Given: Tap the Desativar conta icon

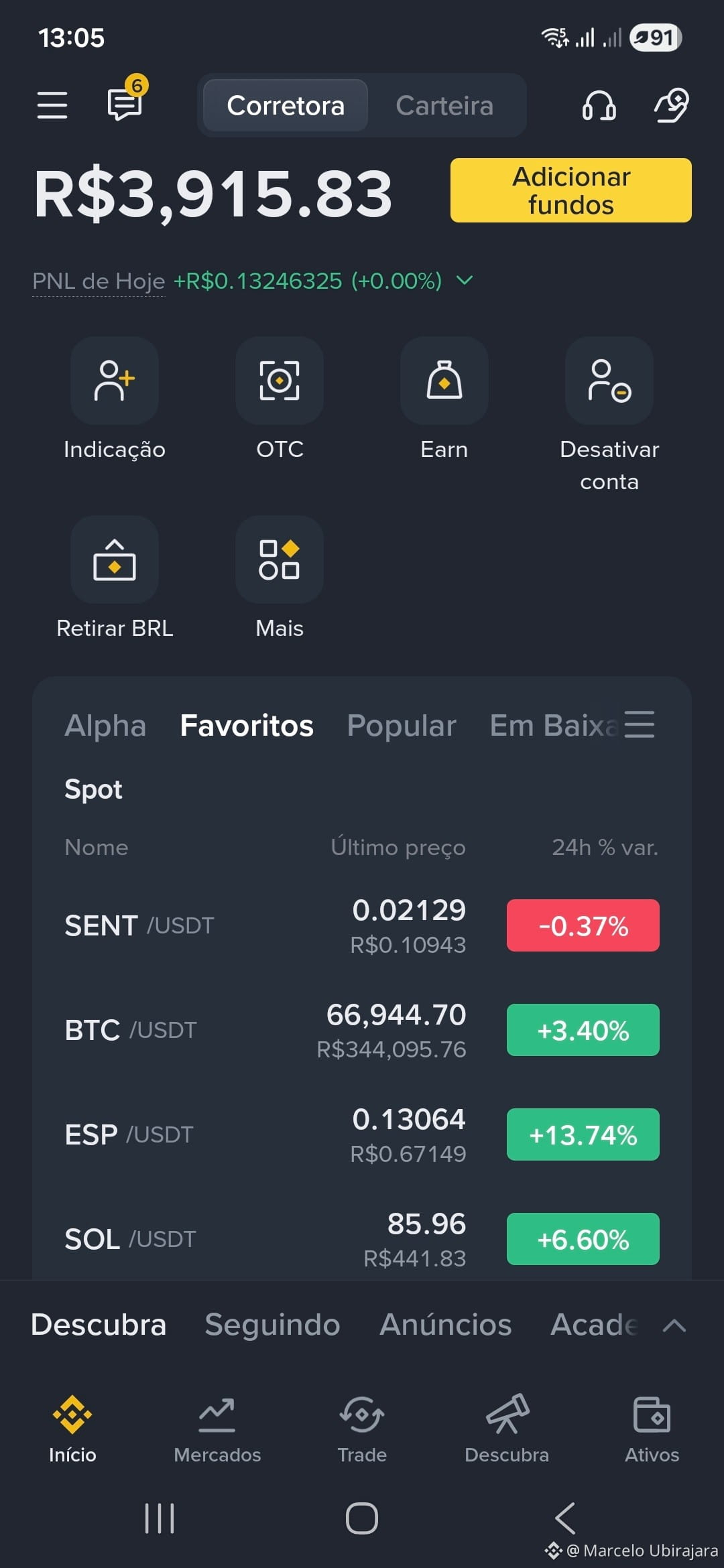Looking at the screenshot, I should click(609, 381).
